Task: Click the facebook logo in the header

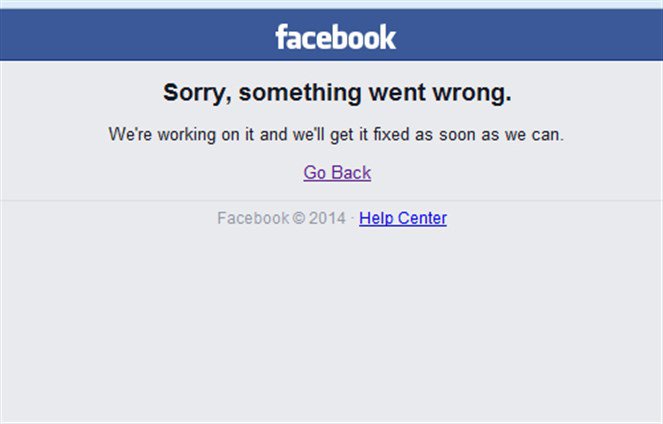Action: tap(336, 38)
